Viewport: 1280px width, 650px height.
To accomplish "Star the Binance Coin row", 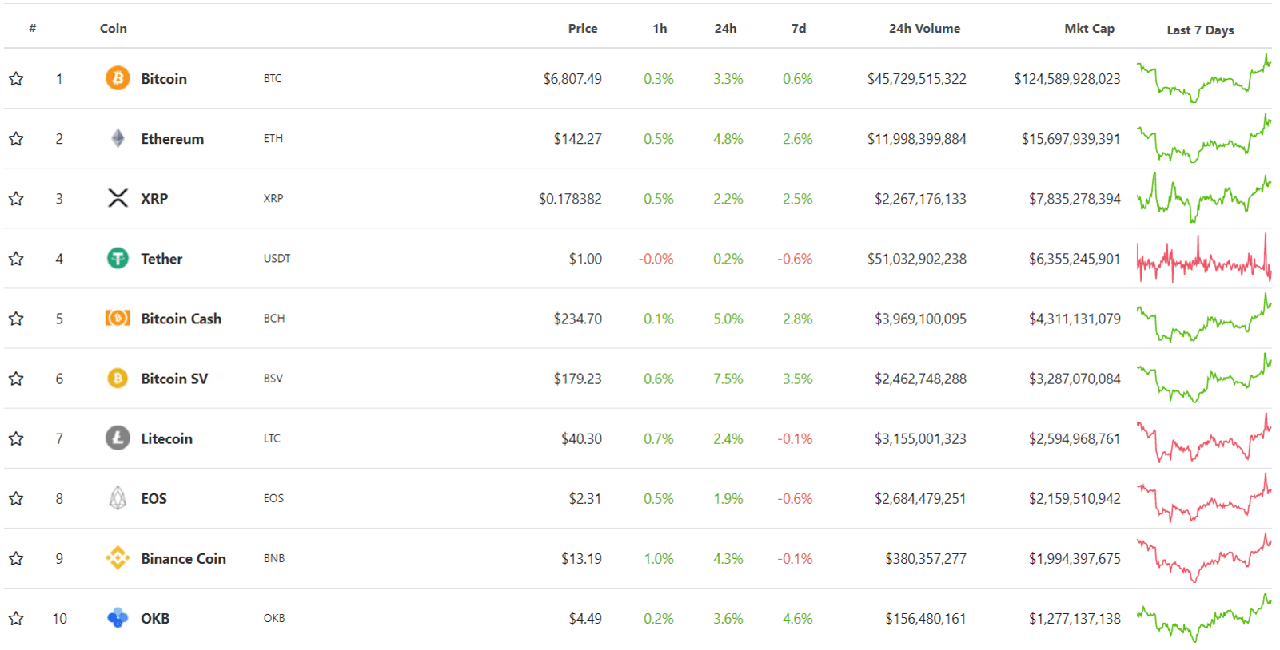I will click(x=16, y=559).
